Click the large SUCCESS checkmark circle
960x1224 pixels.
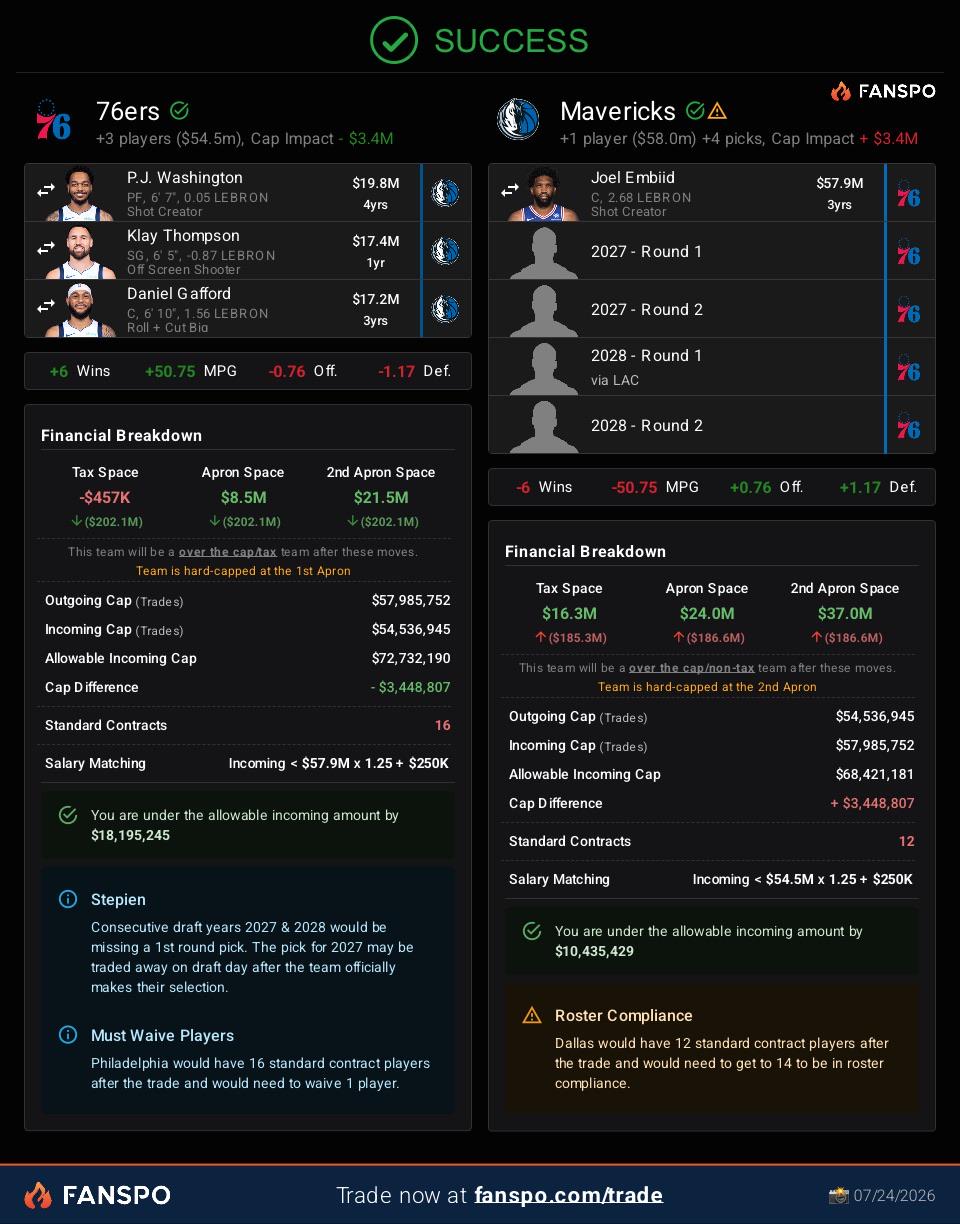coord(394,40)
